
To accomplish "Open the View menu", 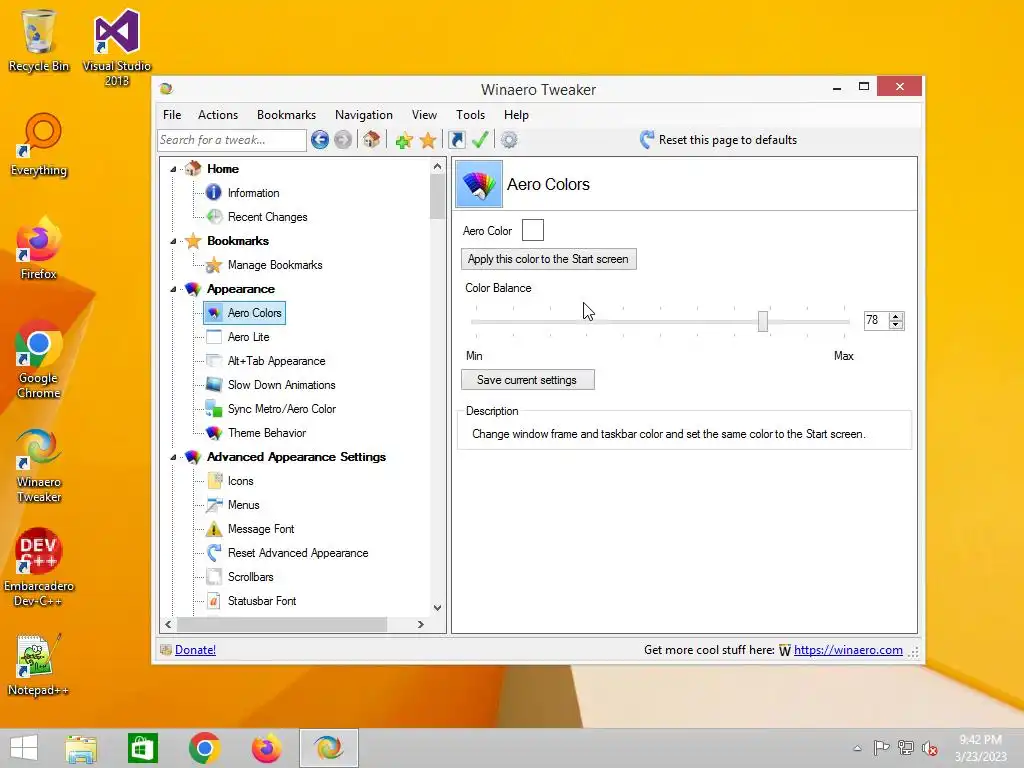I will [424, 115].
